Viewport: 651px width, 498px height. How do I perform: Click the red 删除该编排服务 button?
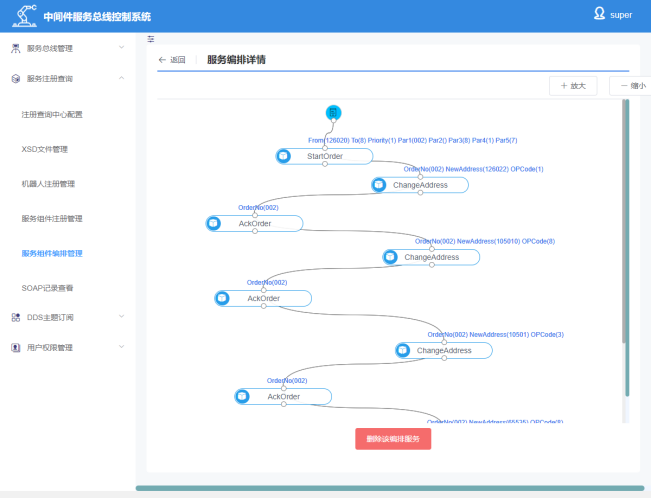point(393,439)
